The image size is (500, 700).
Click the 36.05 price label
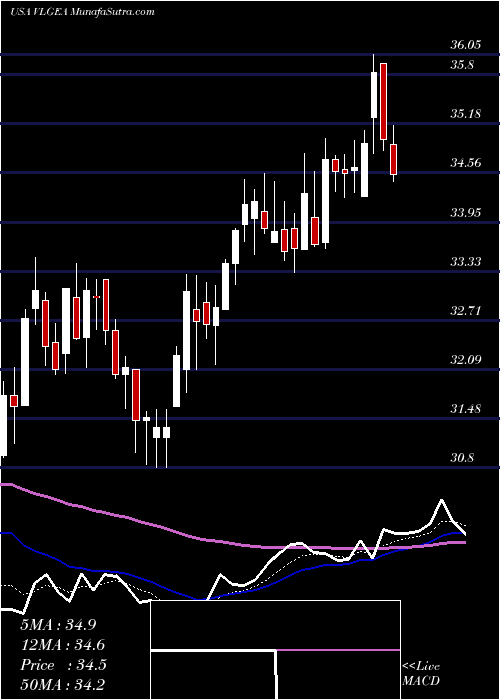click(x=465, y=45)
